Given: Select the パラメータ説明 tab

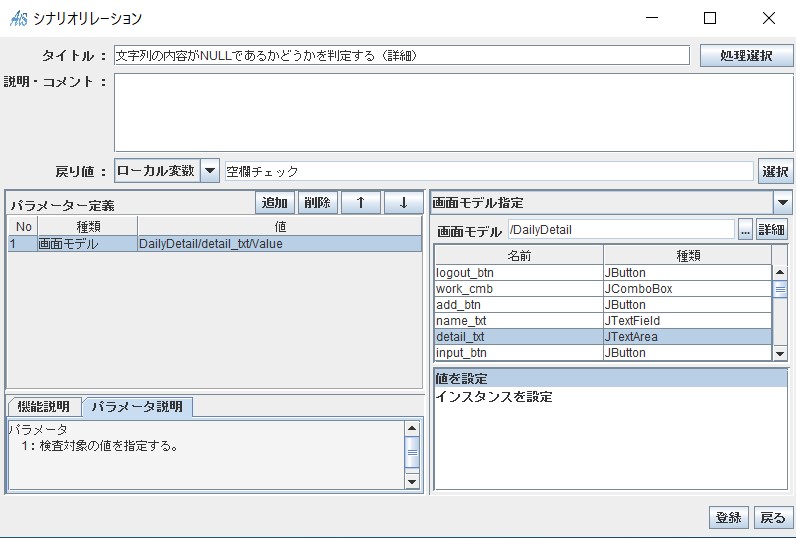Looking at the screenshot, I should pyautogui.click(x=138, y=406).
